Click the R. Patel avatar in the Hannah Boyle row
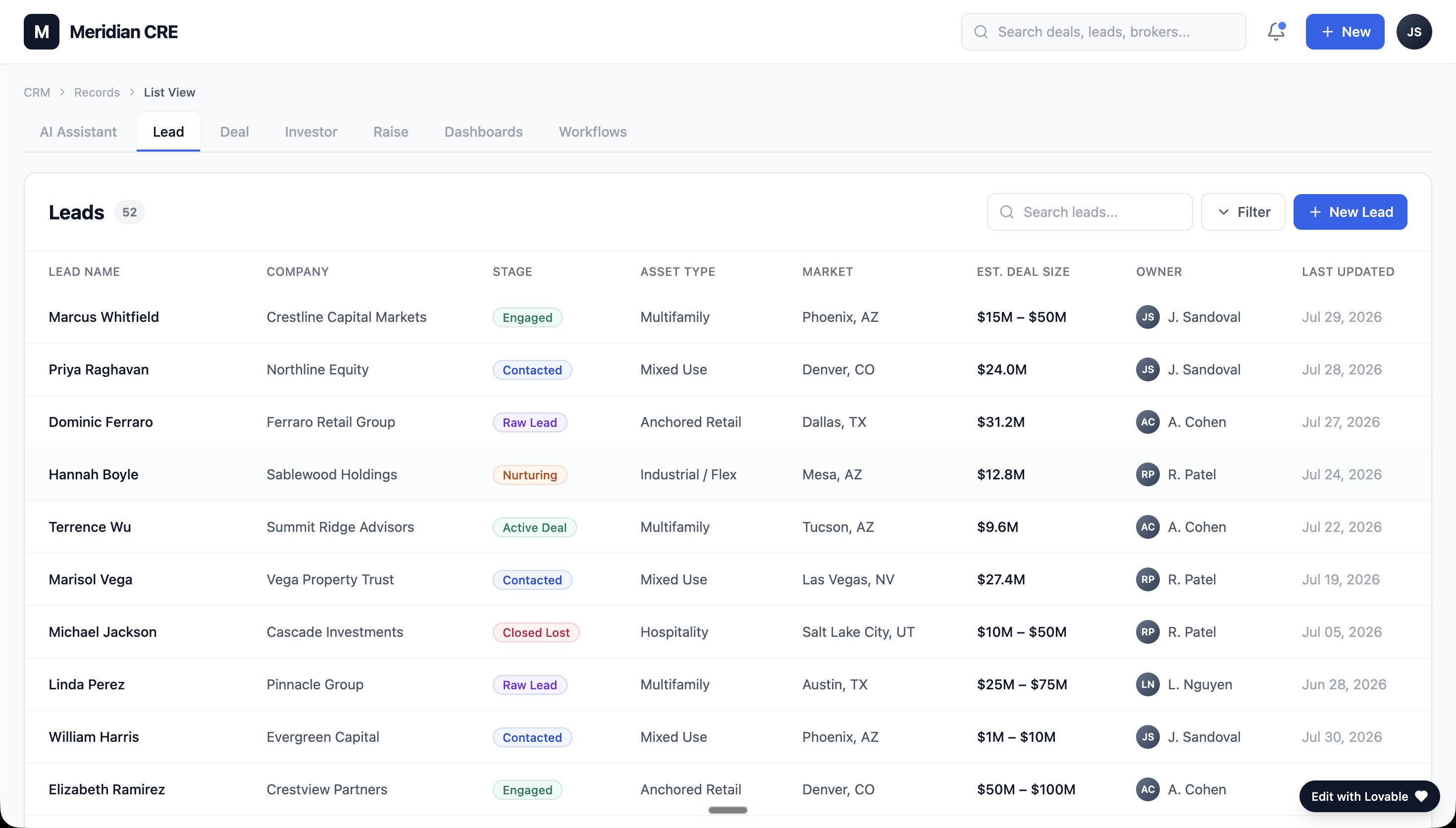This screenshot has height=828, width=1456. [x=1147, y=474]
